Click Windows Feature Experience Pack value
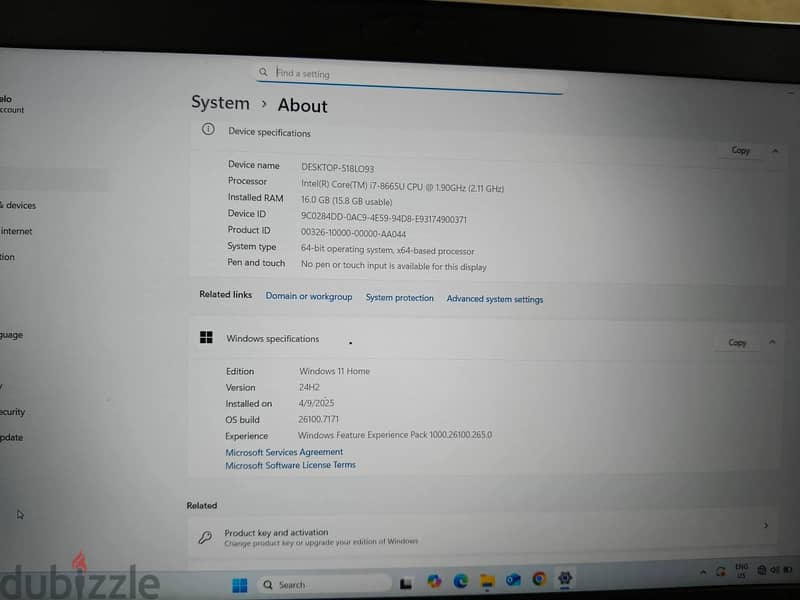 (x=395, y=435)
